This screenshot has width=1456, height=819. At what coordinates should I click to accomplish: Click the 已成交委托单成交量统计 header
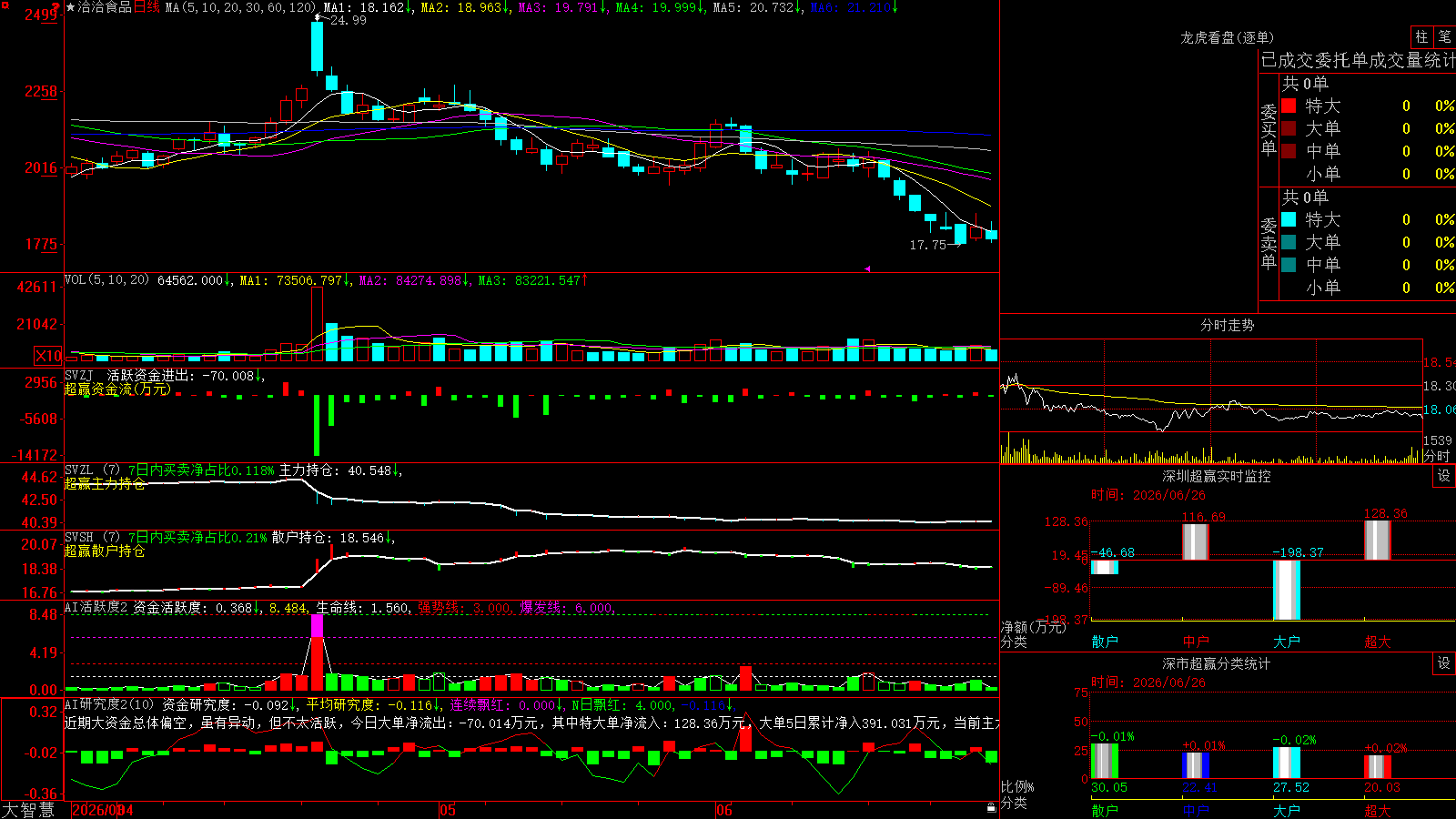pyautogui.click(x=1358, y=61)
